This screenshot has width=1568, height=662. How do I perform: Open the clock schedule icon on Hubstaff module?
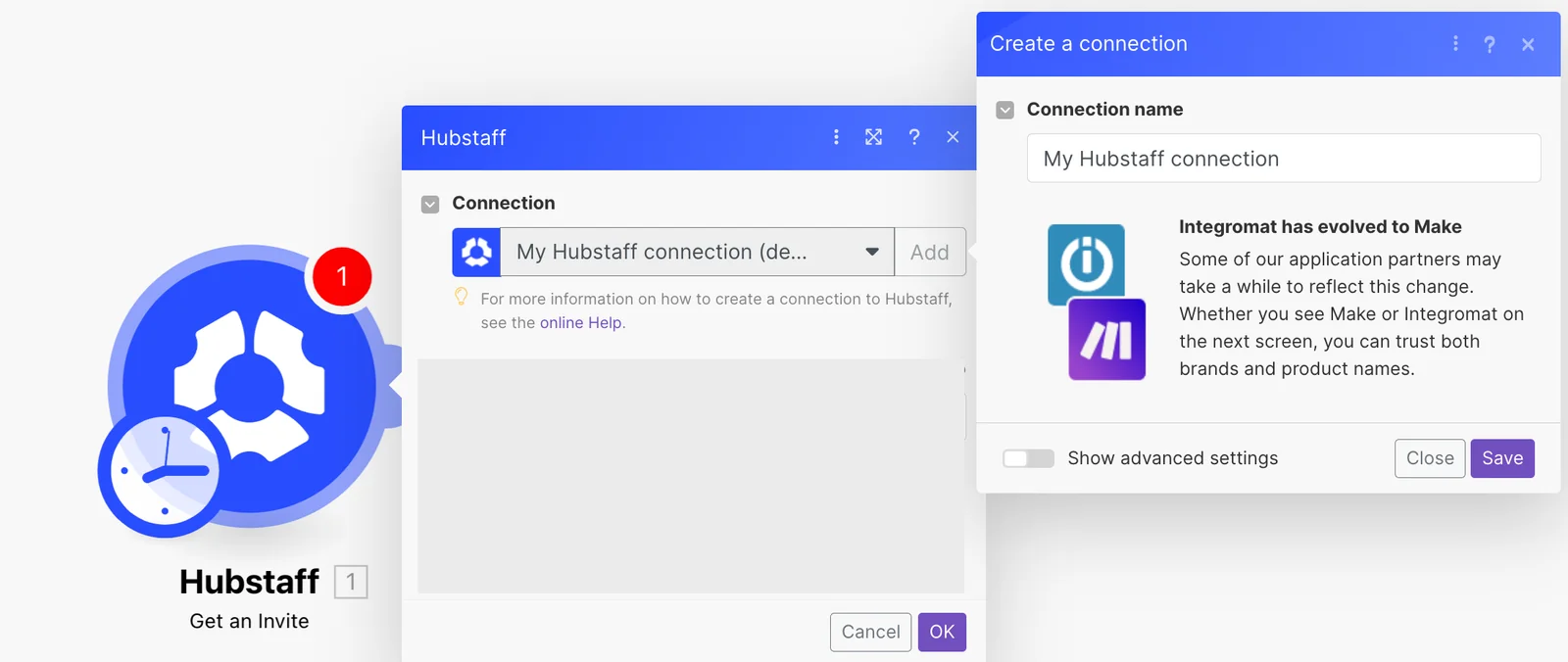(165, 471)
